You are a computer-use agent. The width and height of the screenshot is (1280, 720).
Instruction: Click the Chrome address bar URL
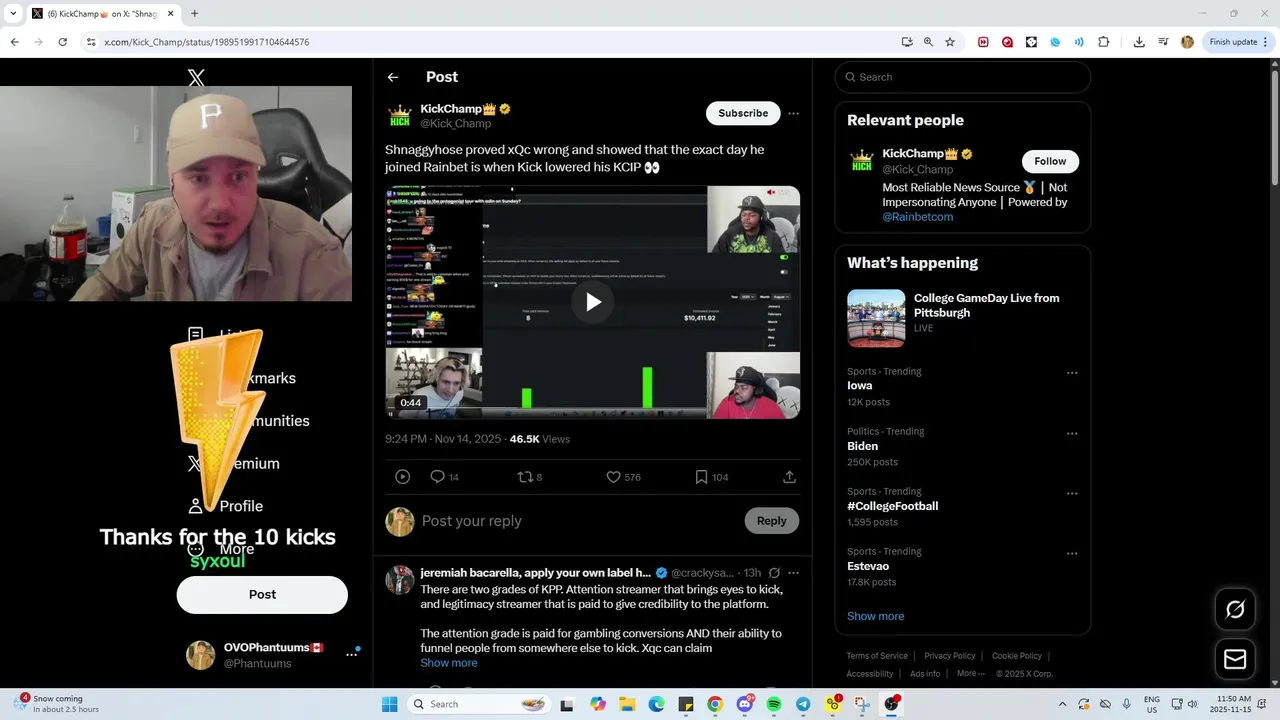tap(206, 42)
